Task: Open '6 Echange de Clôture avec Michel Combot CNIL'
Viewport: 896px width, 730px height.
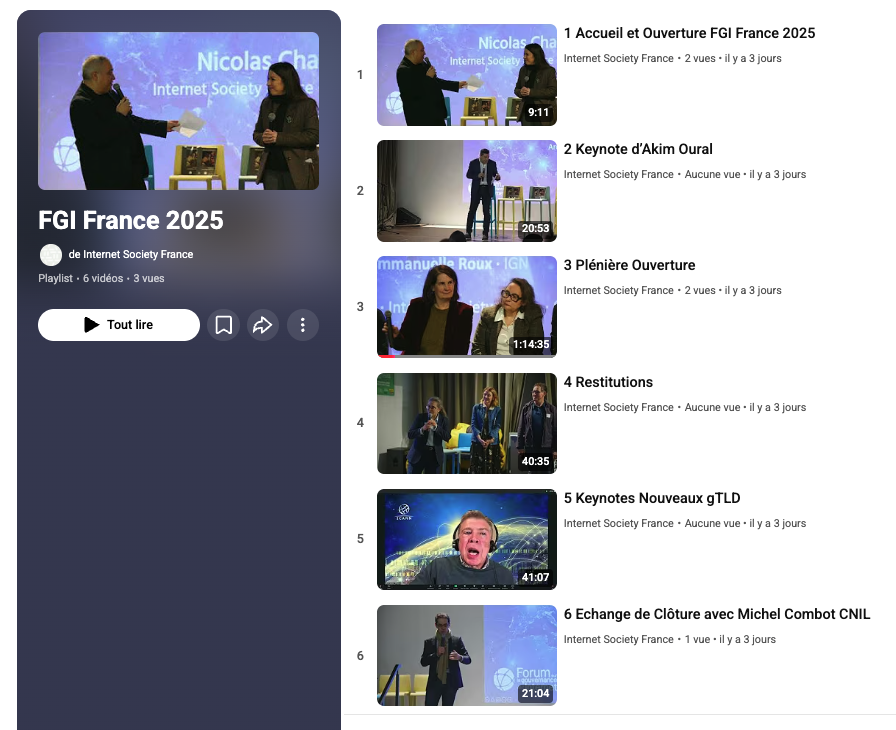Action: tap(716, 615)
